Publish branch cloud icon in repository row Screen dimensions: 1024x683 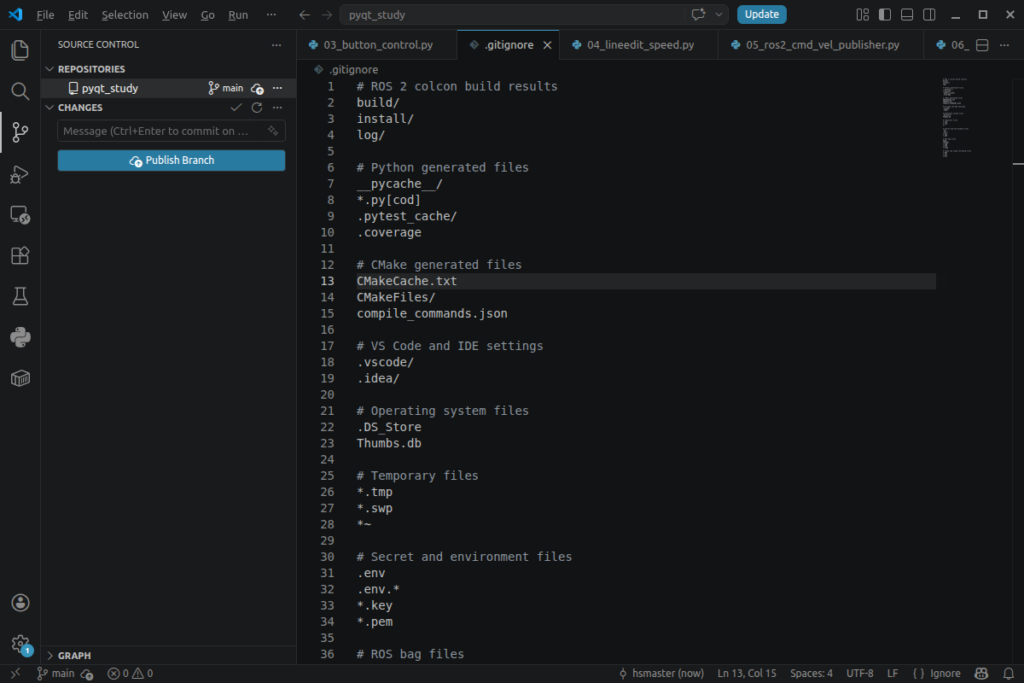257,88
